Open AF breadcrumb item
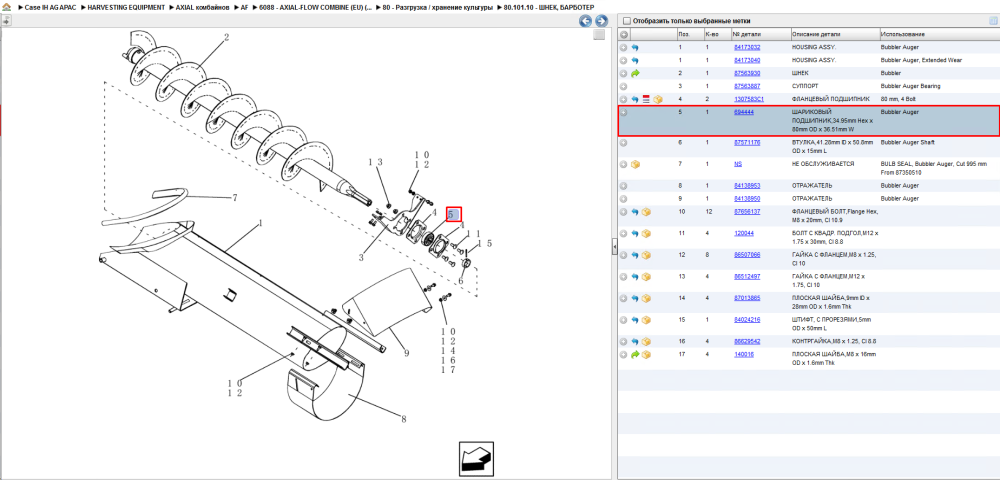1000x480 pixels. coord(244,7)
